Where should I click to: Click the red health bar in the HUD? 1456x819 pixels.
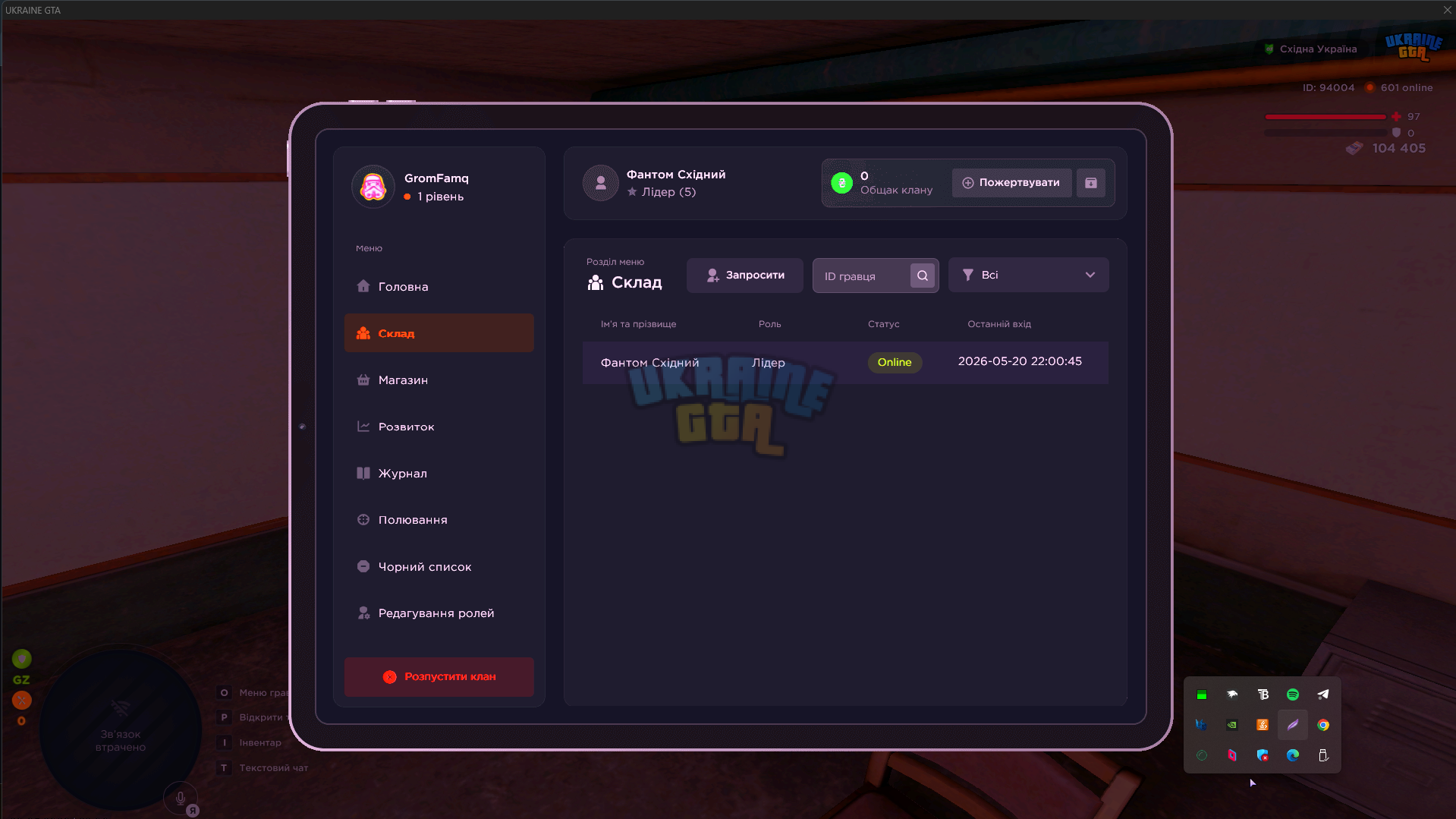click(x=1325, y=117)
